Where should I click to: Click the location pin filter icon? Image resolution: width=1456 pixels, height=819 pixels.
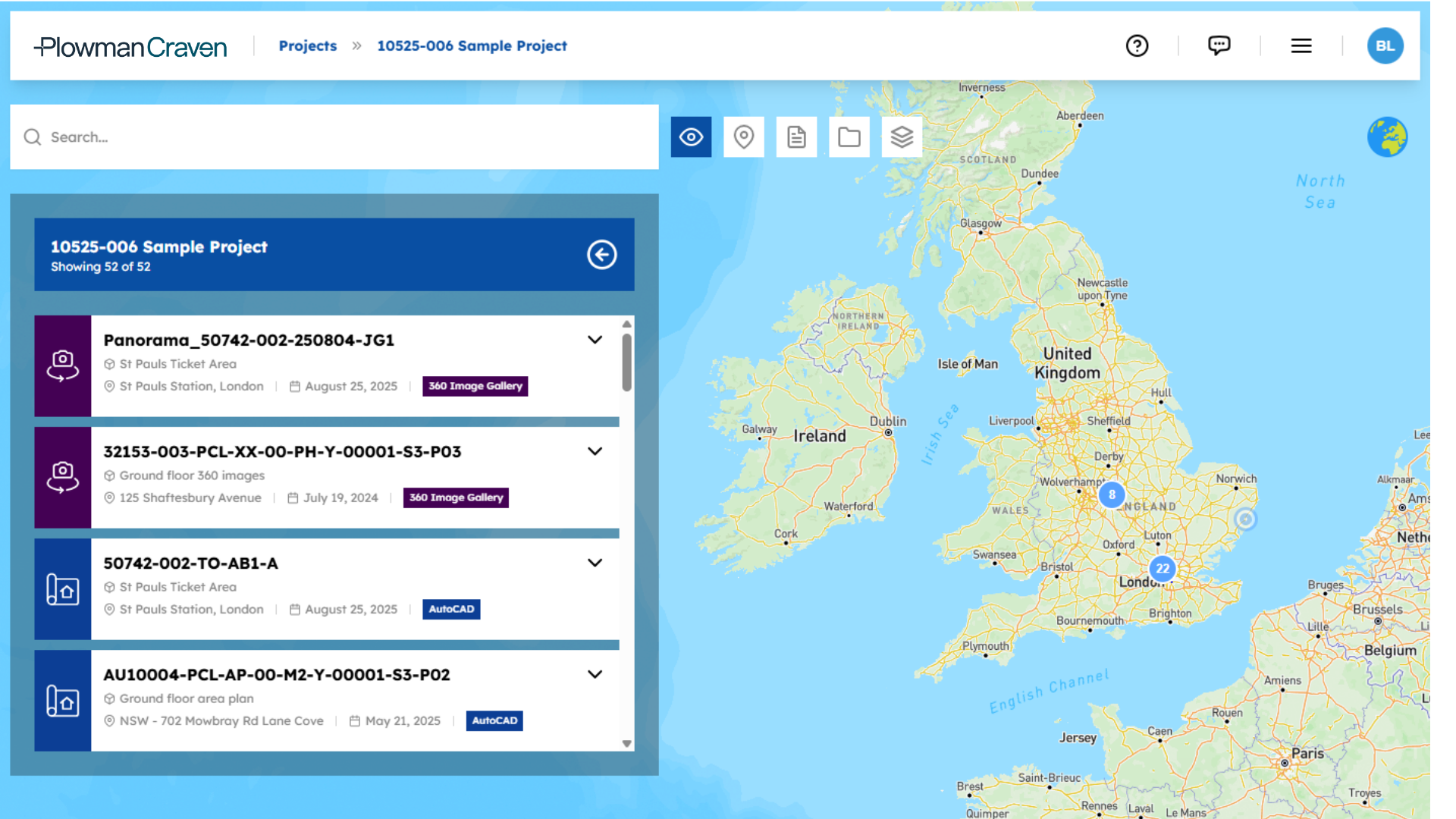[x=744, y=137]
